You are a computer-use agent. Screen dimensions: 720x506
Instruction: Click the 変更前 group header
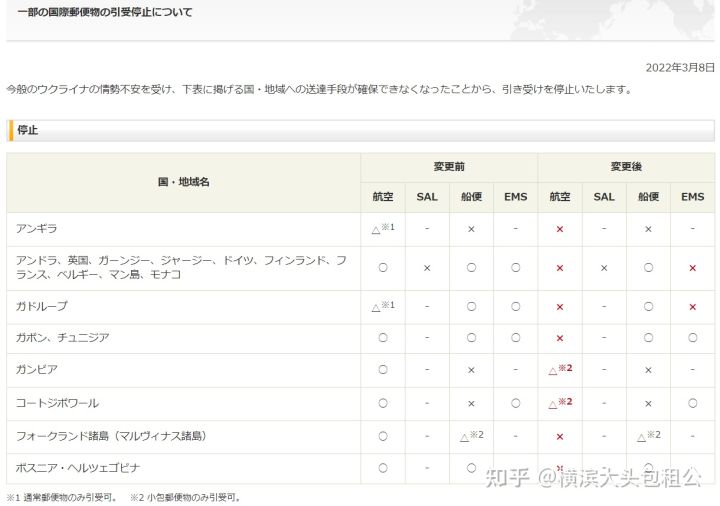click(449, 167)
